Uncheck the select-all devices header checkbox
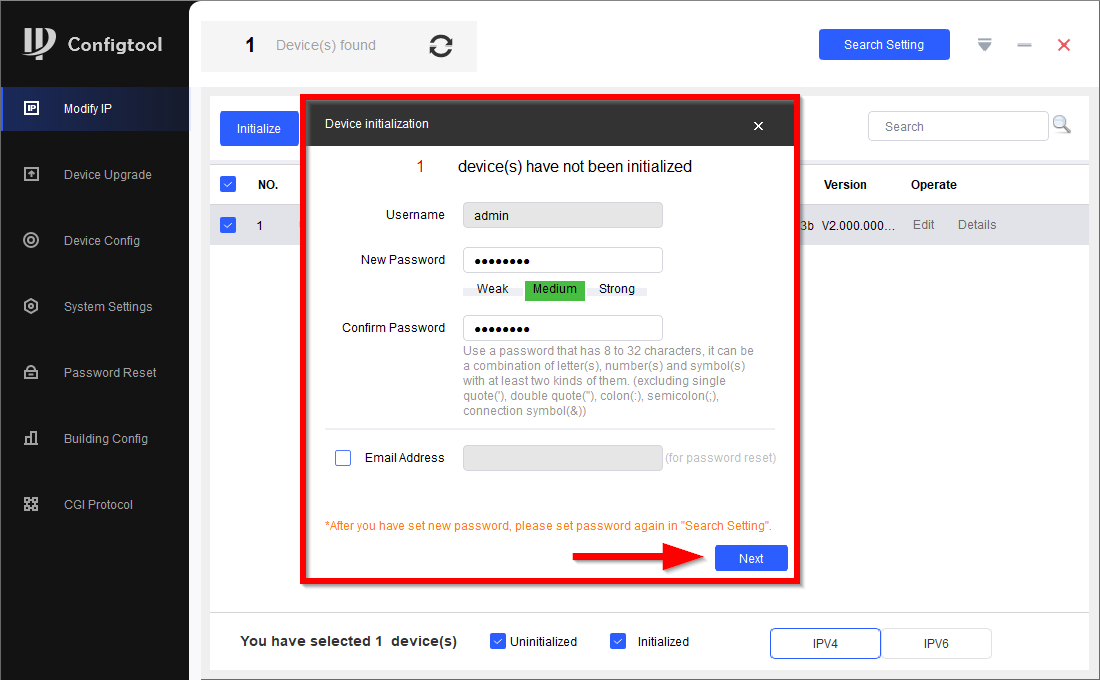This screenshot has width=1100, height=680. pyautogui.click(x=228, y=184)
